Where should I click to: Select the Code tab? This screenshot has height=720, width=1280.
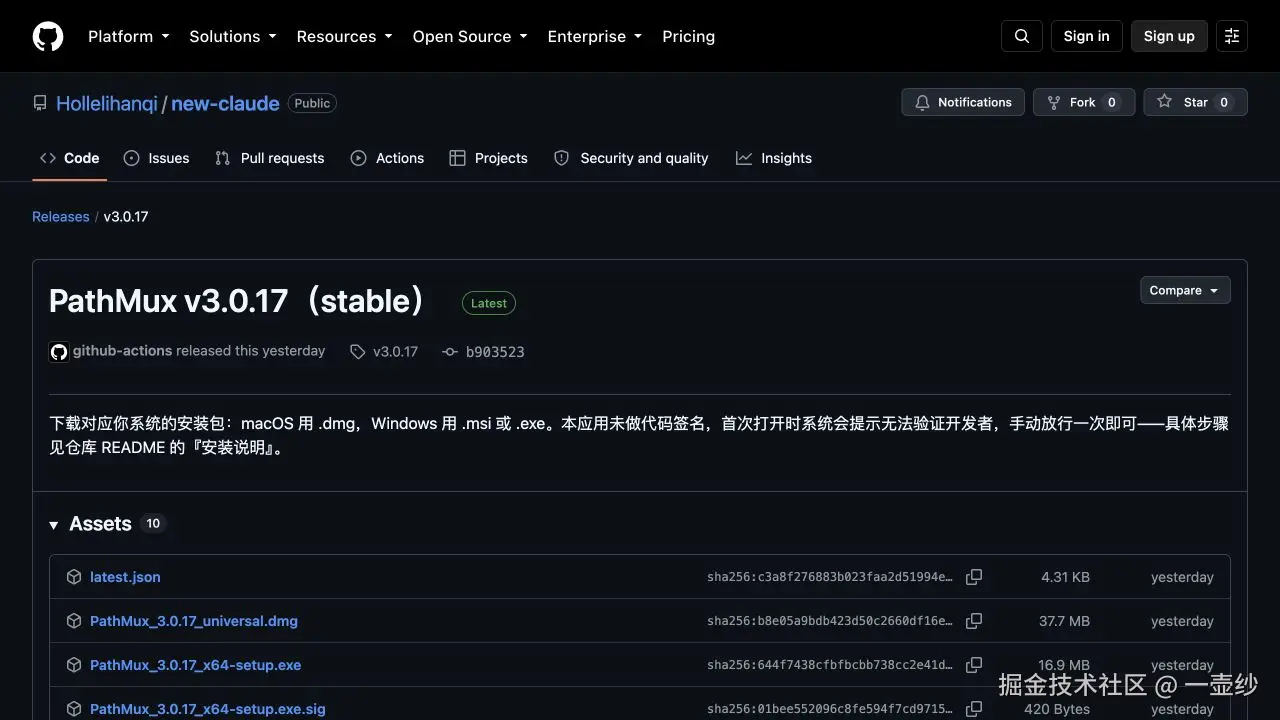tap(69, 158)
